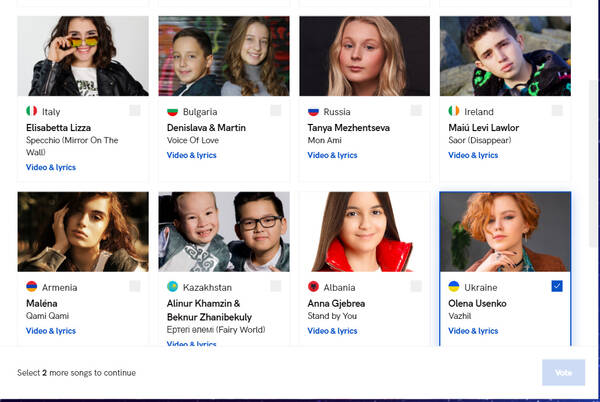Screen dimensions: 600x402
Task: Click the Ukraine flag icon
Action: point(454,287)
